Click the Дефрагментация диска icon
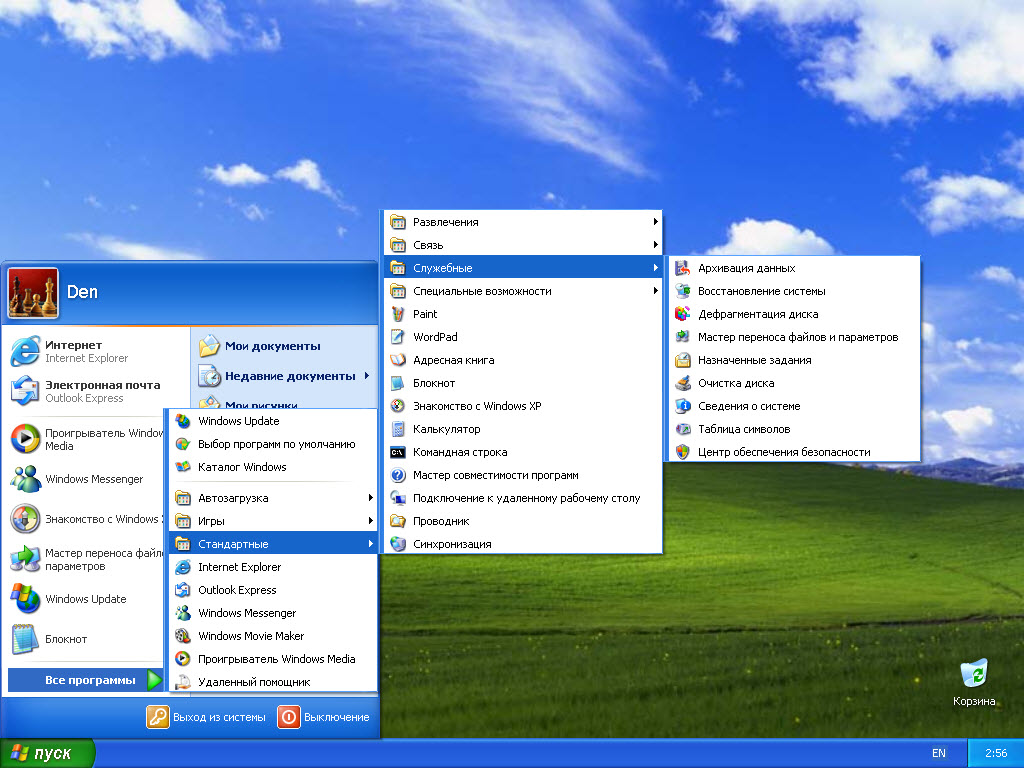 (682, 314)
